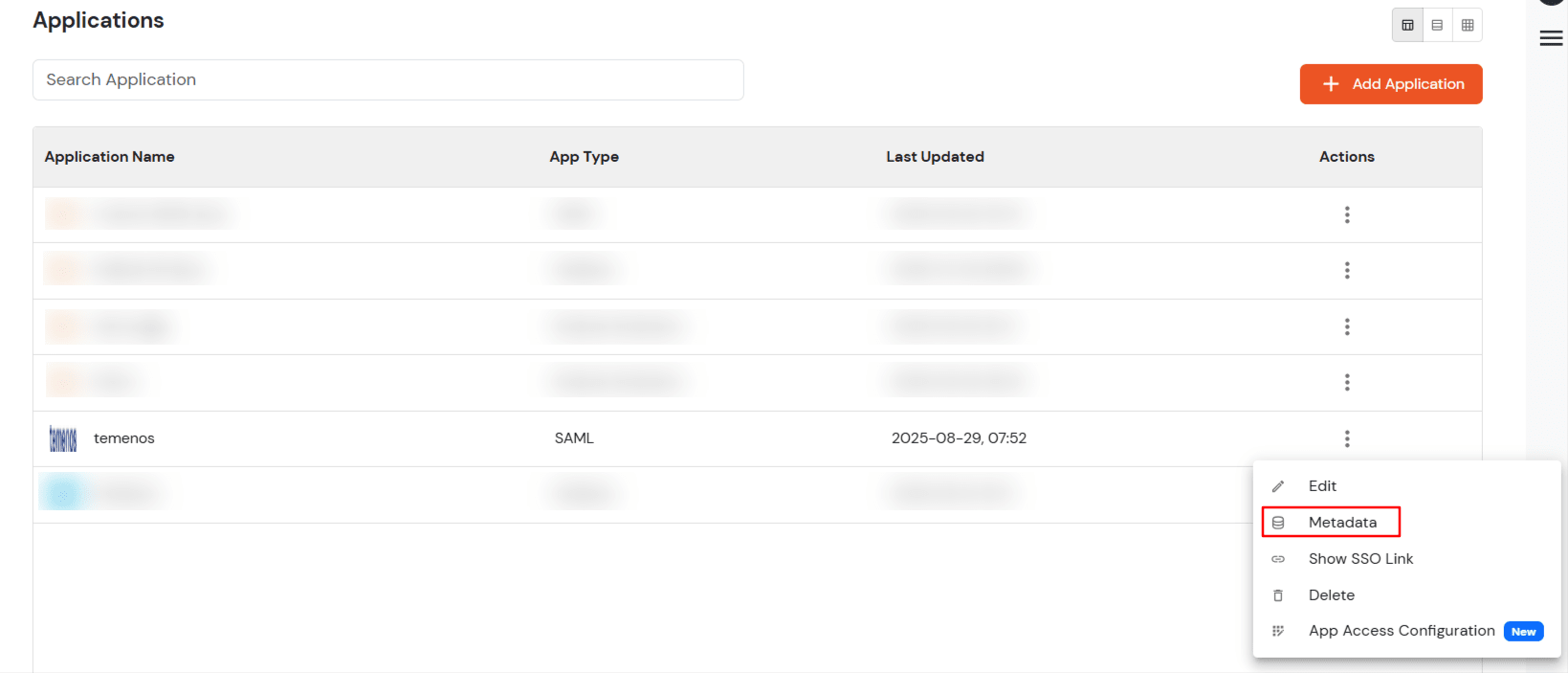Viewport: 1568px width, 673px height.
Task: Click the Last Updated column header
Action: (935, 157)
